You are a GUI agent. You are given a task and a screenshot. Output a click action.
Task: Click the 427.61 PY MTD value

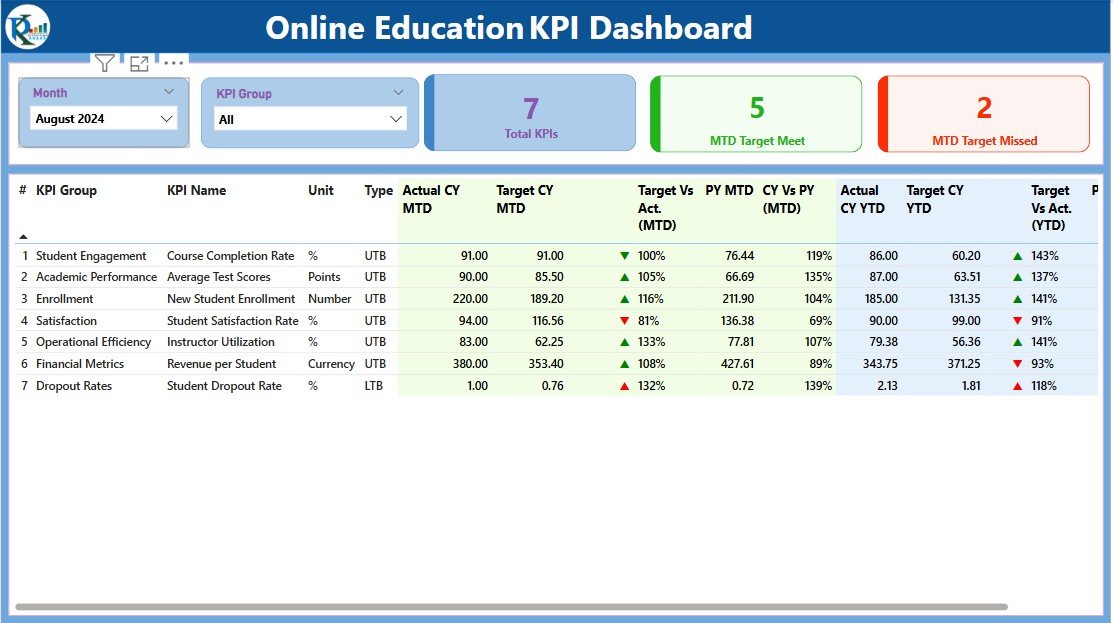pos(737,364)
